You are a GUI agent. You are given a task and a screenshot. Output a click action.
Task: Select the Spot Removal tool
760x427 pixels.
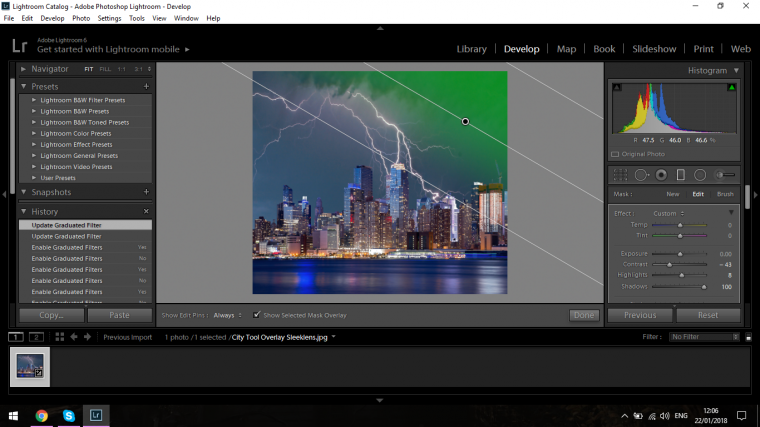click(x=641, y=175)
